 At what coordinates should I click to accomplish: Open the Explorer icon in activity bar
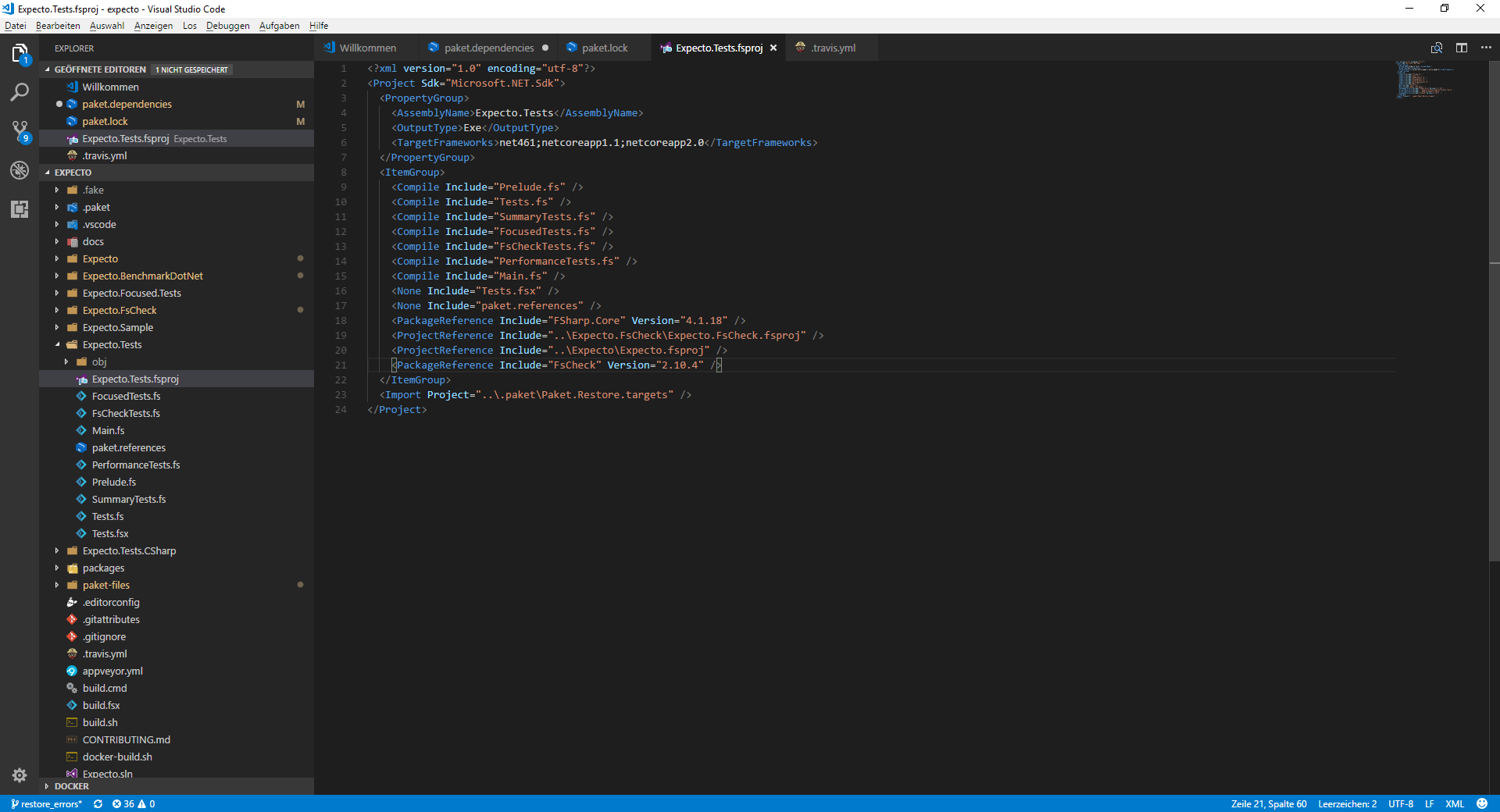[20, 53]
